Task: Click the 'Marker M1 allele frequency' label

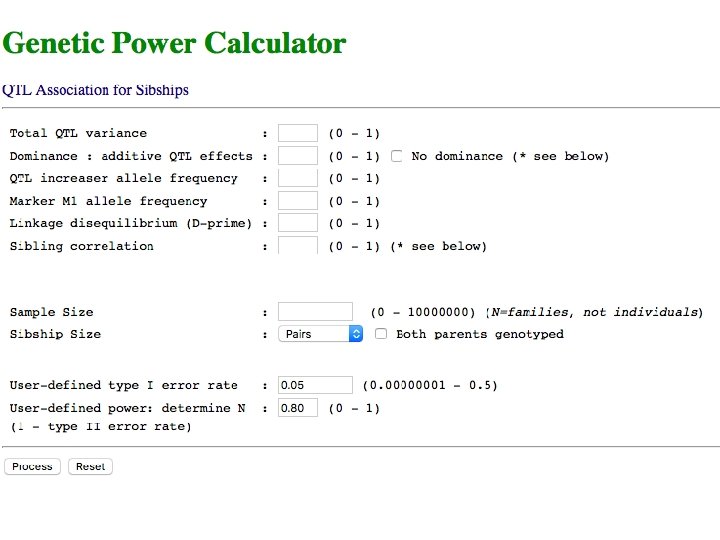Action: click(x=108, y=201)
